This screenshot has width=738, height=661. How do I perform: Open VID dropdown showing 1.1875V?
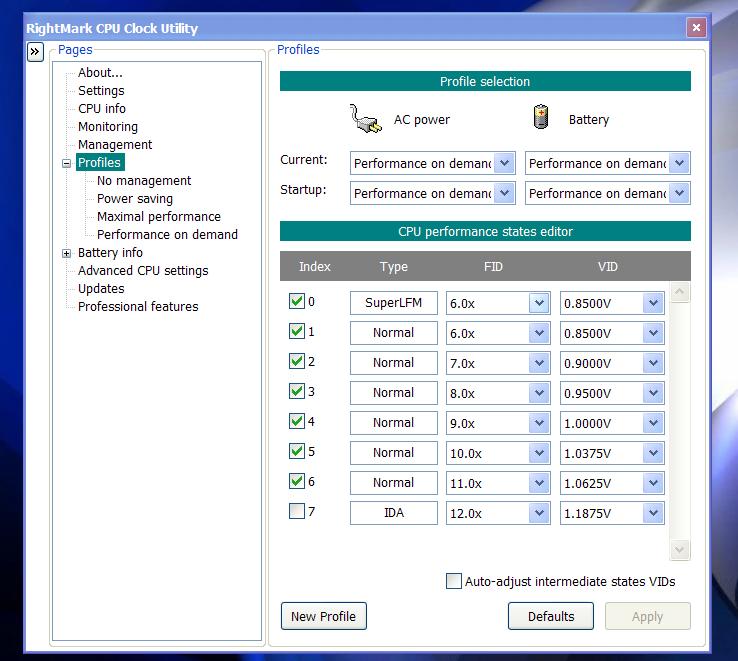pyautogui.click(x=653, y=513)
